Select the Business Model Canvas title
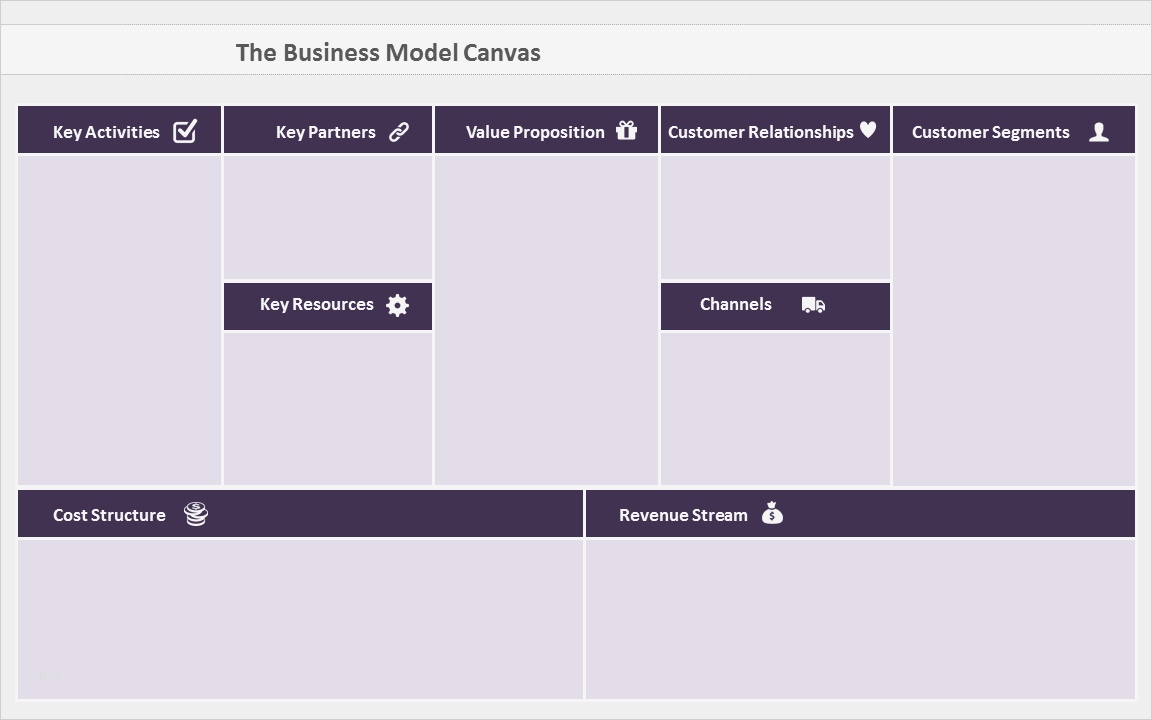The height and width of the screenshot is (720, 1152). [388, 53]
